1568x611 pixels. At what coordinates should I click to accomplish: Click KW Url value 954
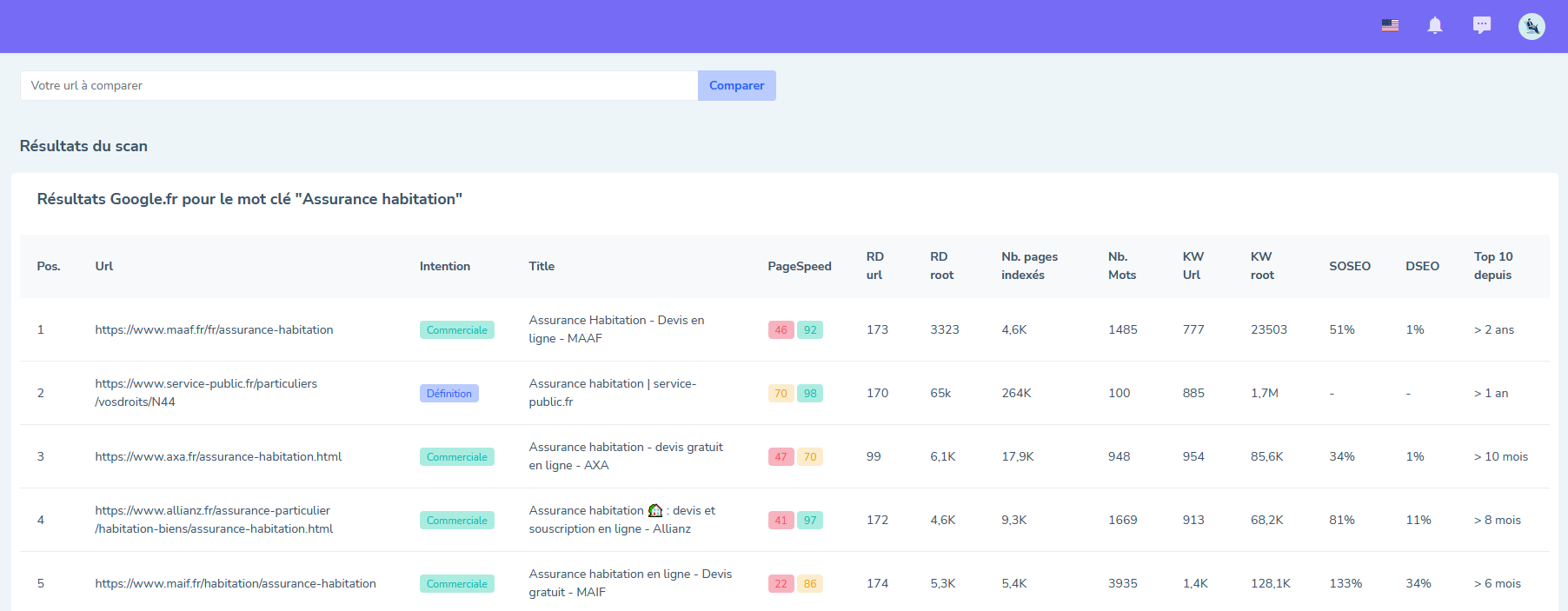pyautogui.click(x=1194, y=456)
